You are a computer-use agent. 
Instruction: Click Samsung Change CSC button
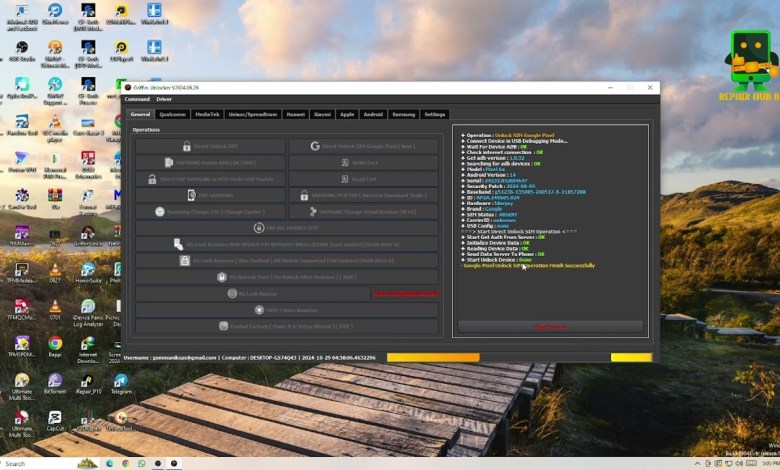coord(210,212)
